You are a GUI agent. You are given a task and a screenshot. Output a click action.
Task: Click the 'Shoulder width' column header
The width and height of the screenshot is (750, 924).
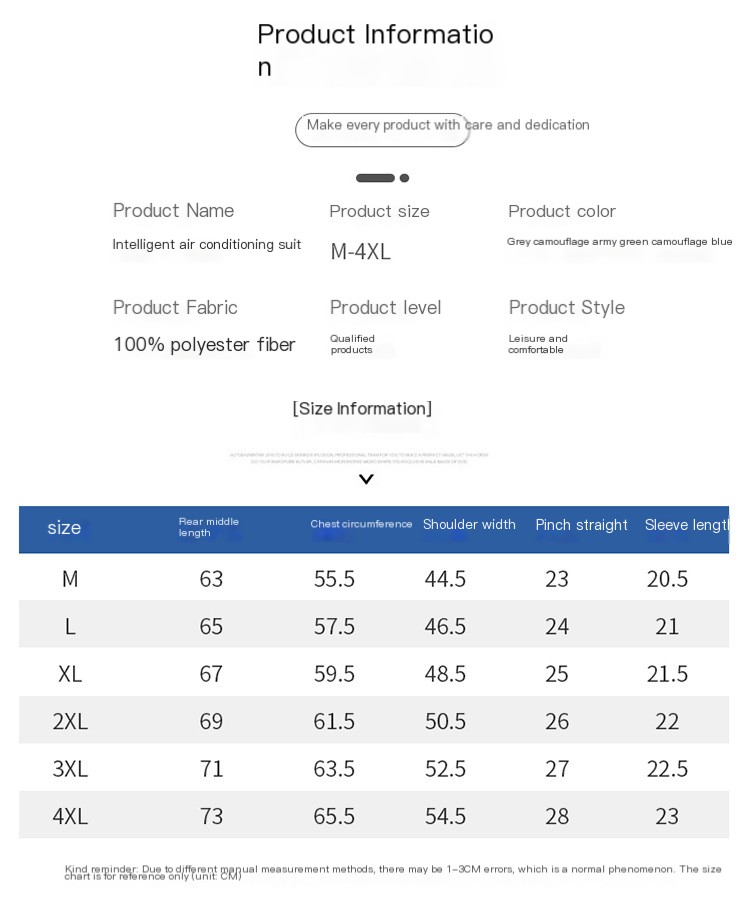pyautogui.click(x=469, y=524)
